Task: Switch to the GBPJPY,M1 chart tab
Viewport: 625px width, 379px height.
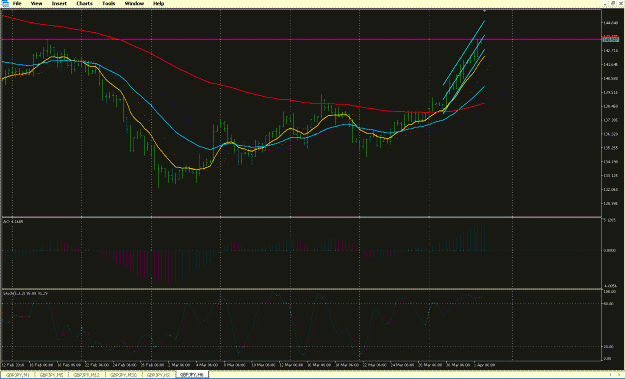Action: coord(18,375)
